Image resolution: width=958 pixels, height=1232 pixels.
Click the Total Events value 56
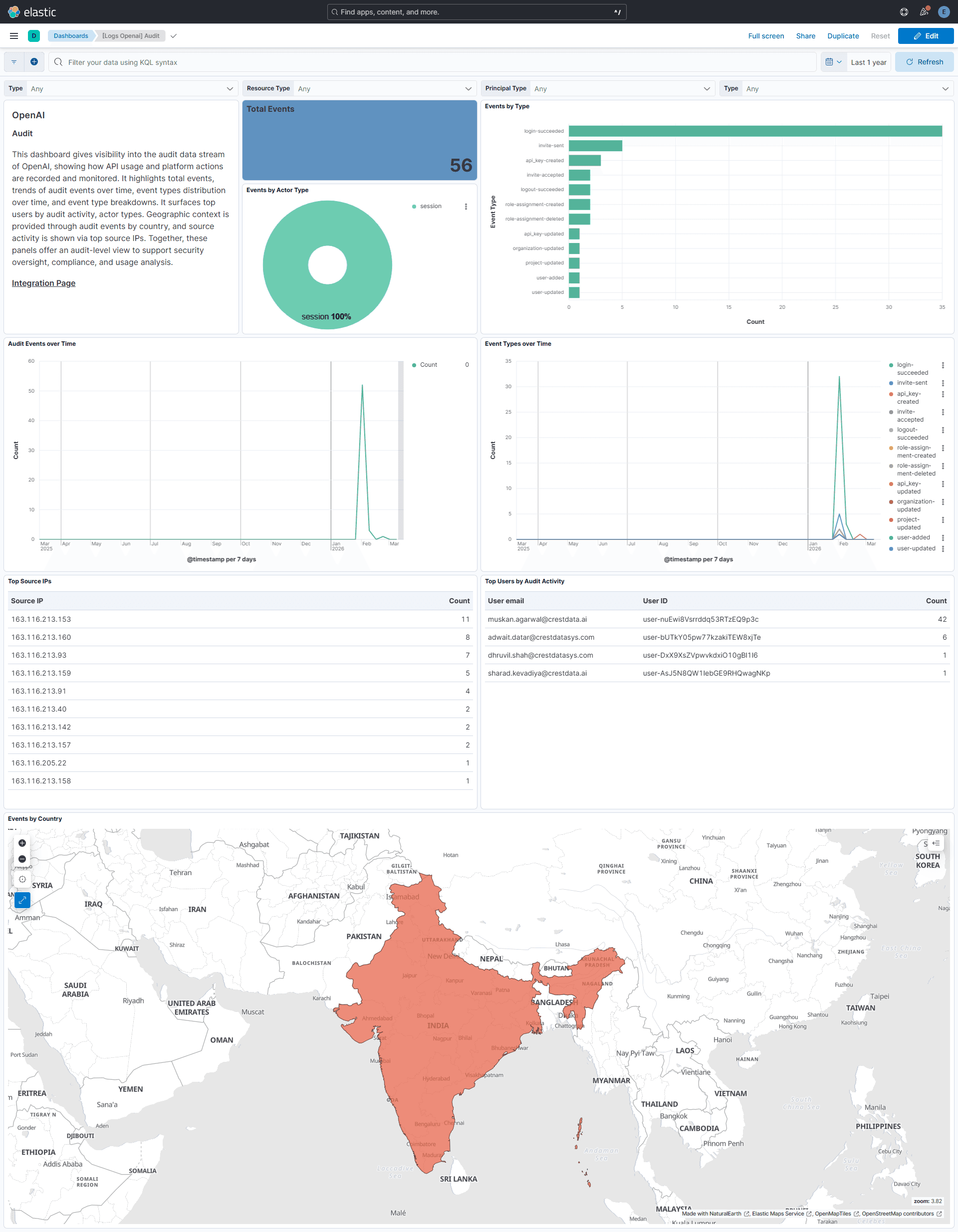[x=461, y=165]
